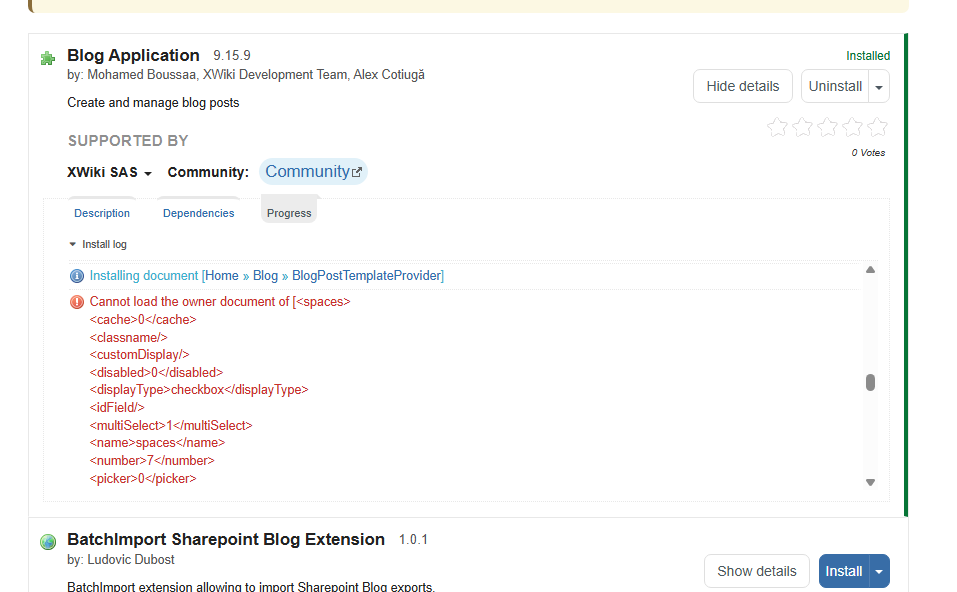
Task: Open the Install button dropdown arrow
Action: (x=879, y=572)
